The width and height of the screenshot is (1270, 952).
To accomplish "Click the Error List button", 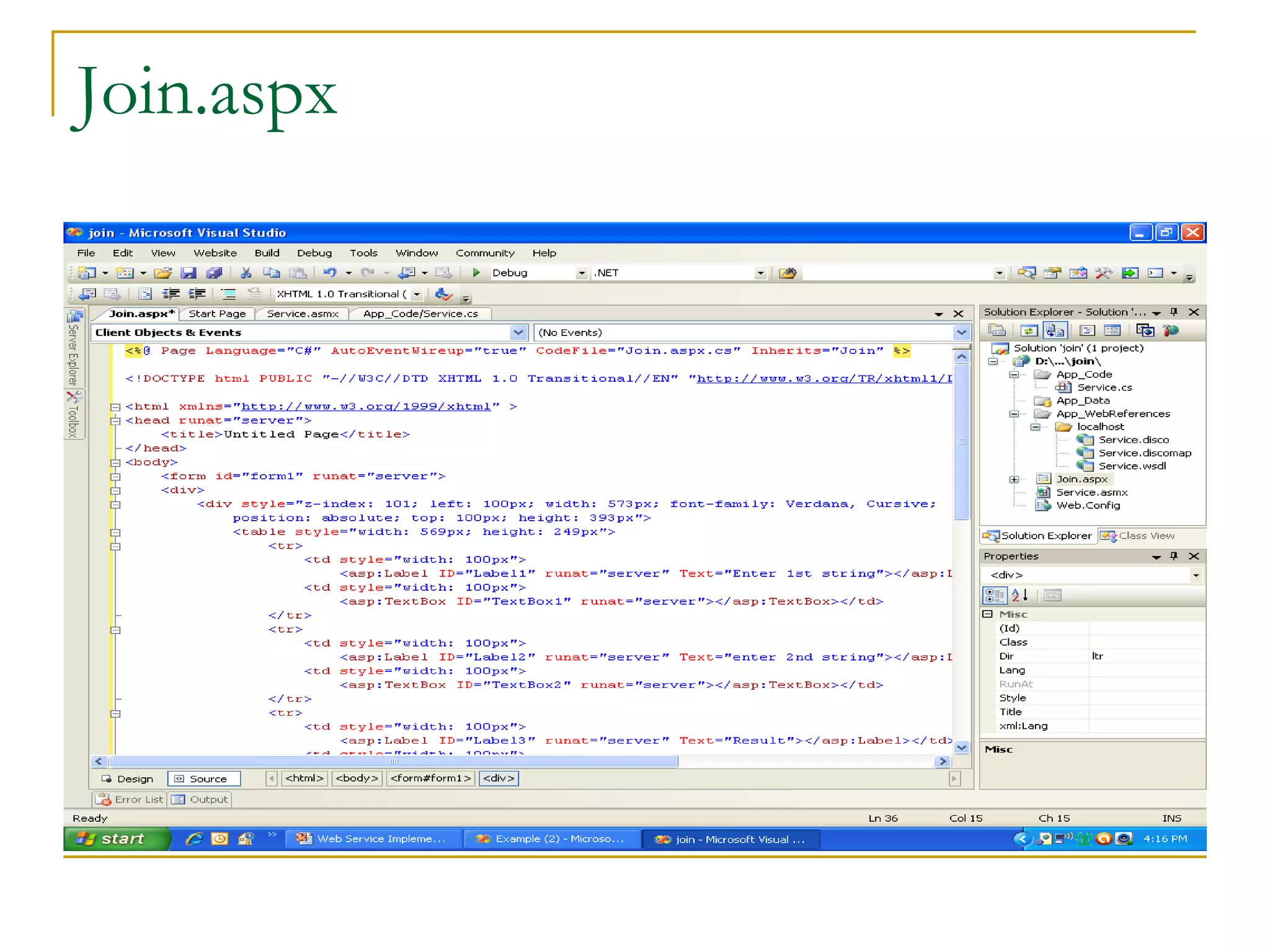I will (x=130, y=800).
